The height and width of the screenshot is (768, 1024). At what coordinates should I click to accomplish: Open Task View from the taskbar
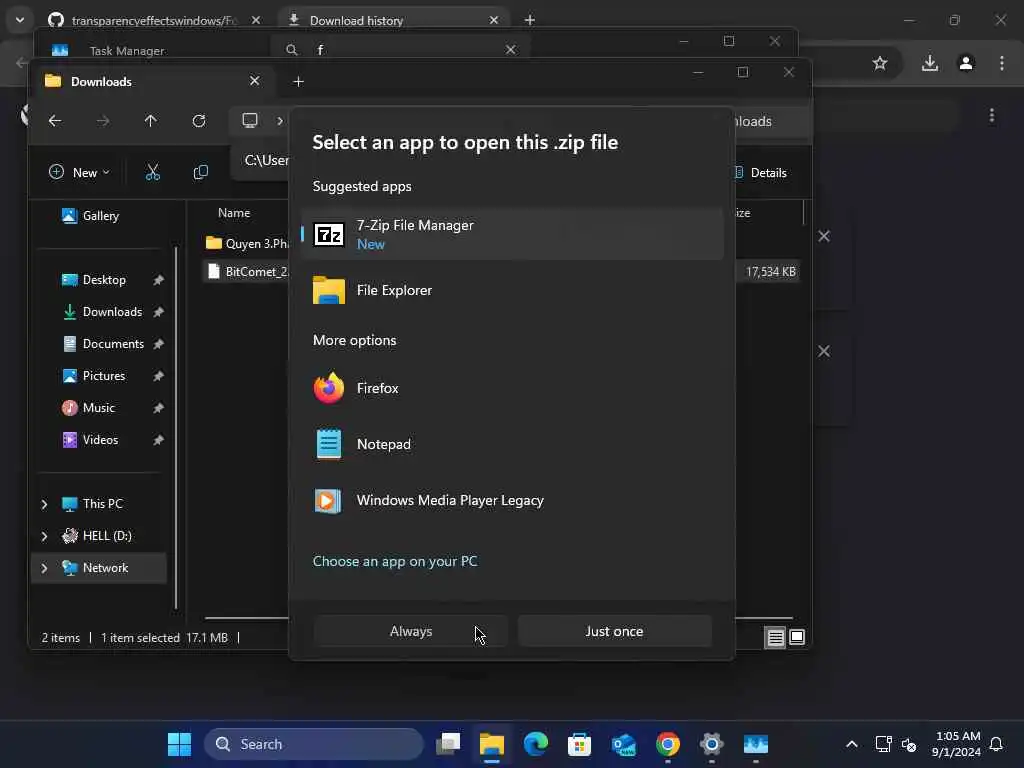point(448,744)
